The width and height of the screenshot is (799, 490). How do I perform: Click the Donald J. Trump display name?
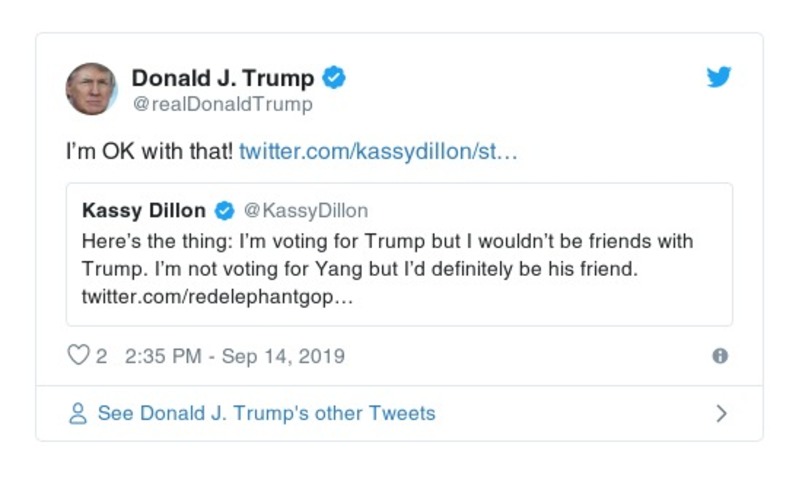tap(223, 77)
